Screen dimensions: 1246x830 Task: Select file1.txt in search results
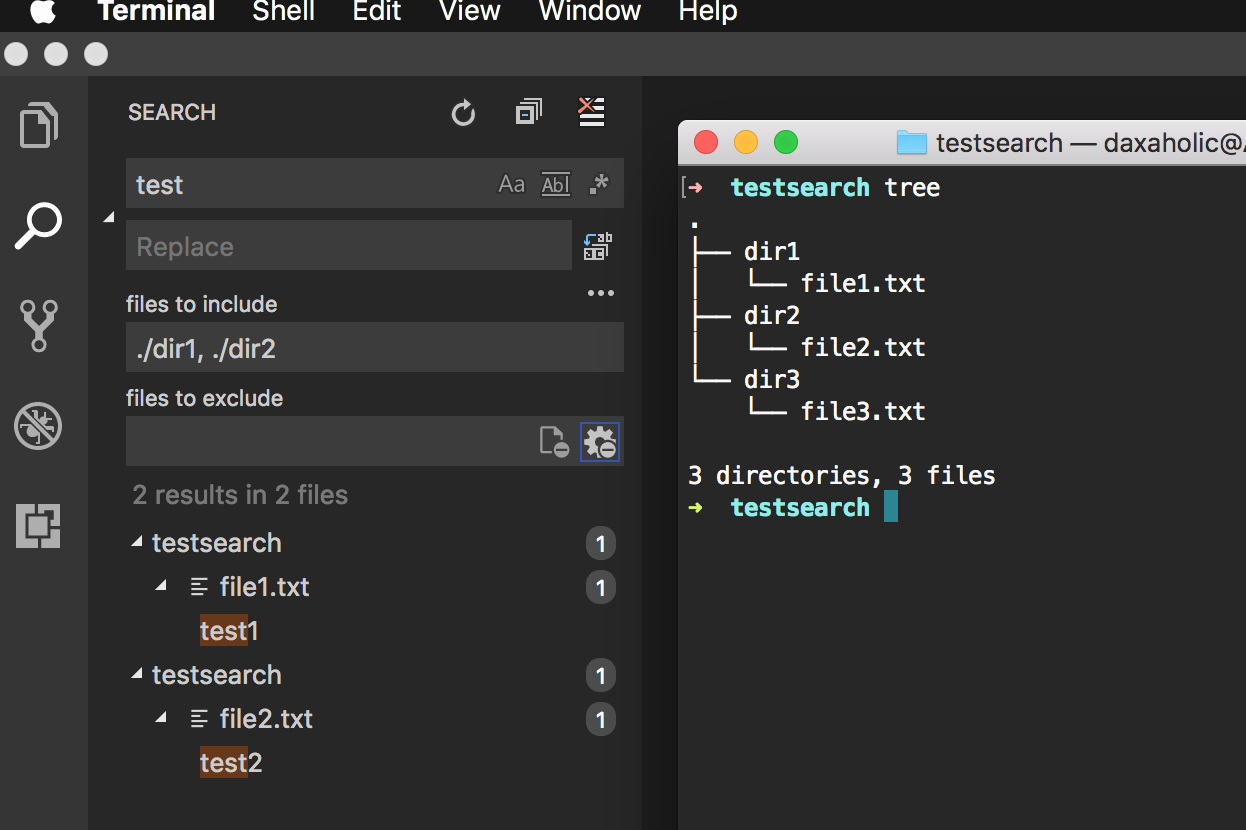pos(264,586)
